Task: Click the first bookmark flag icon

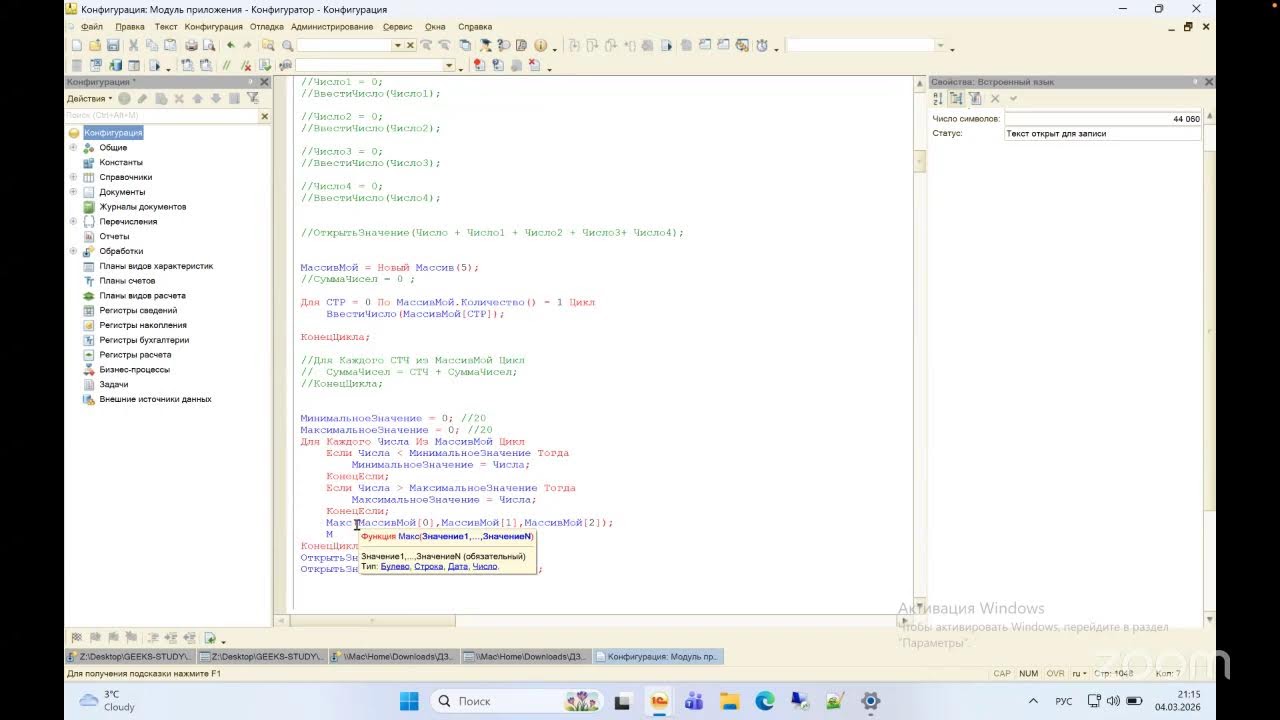Action: click(x=76, y=638)
